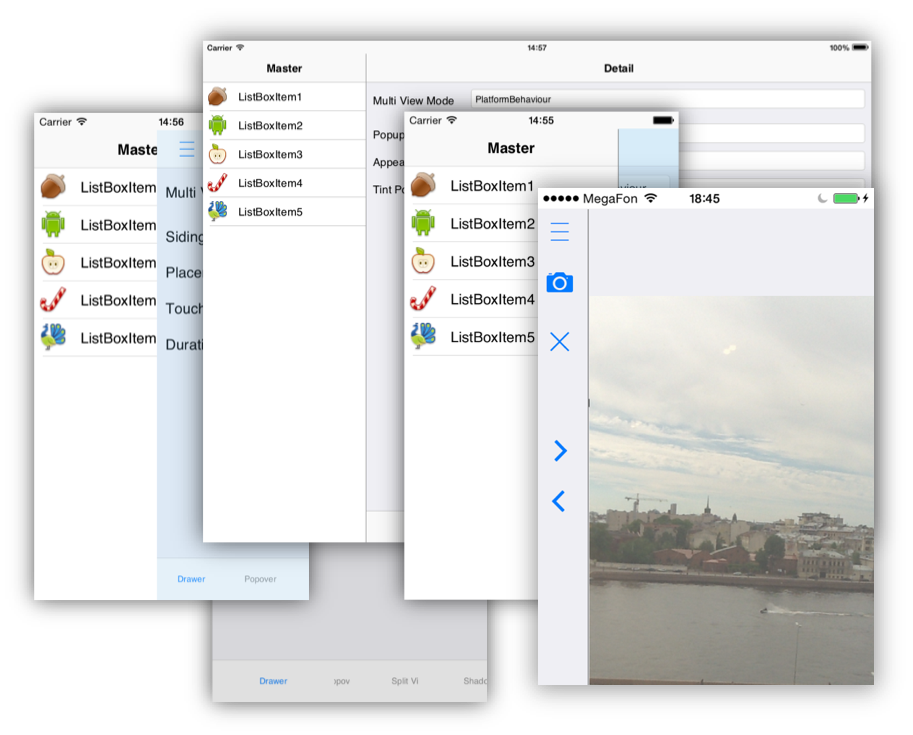Tap Android robot icon in 14:55 phone

coord(423,223)
